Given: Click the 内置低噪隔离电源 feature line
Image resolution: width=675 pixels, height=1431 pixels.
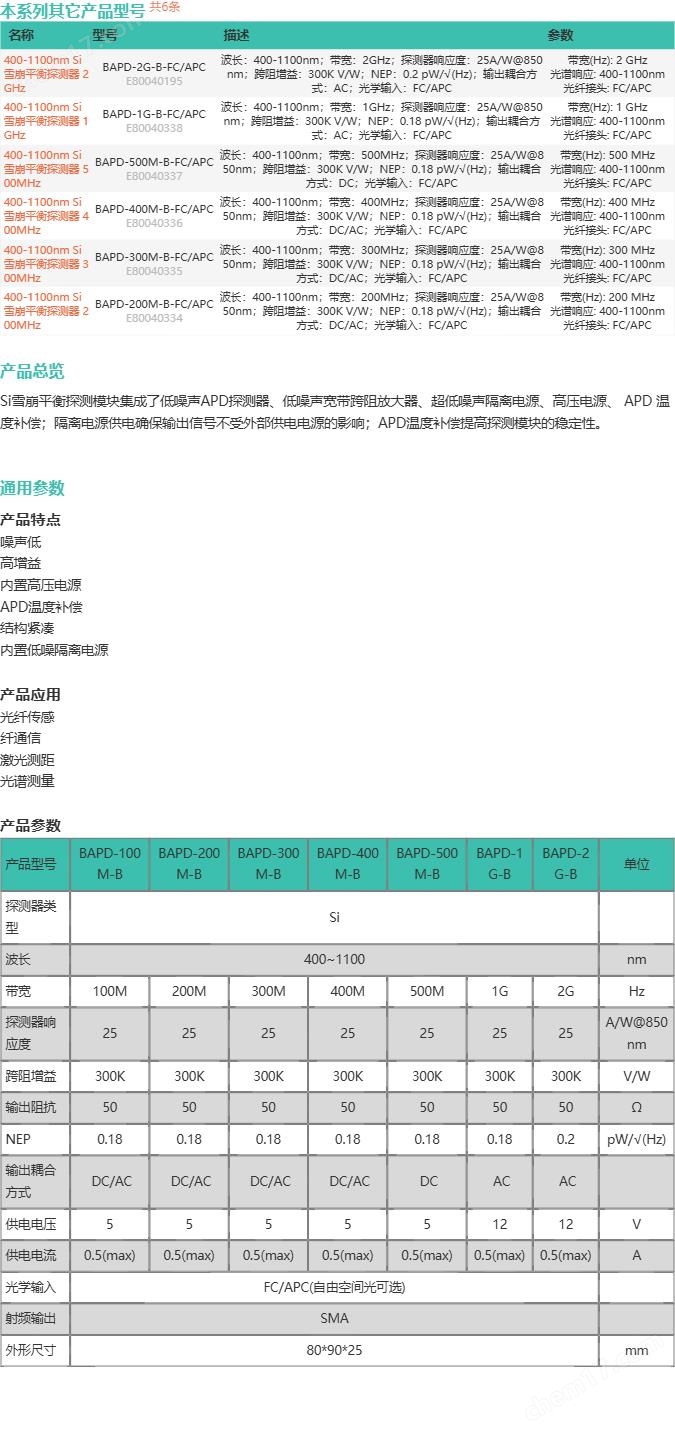Looking at the screenshot, I should 54,650.
